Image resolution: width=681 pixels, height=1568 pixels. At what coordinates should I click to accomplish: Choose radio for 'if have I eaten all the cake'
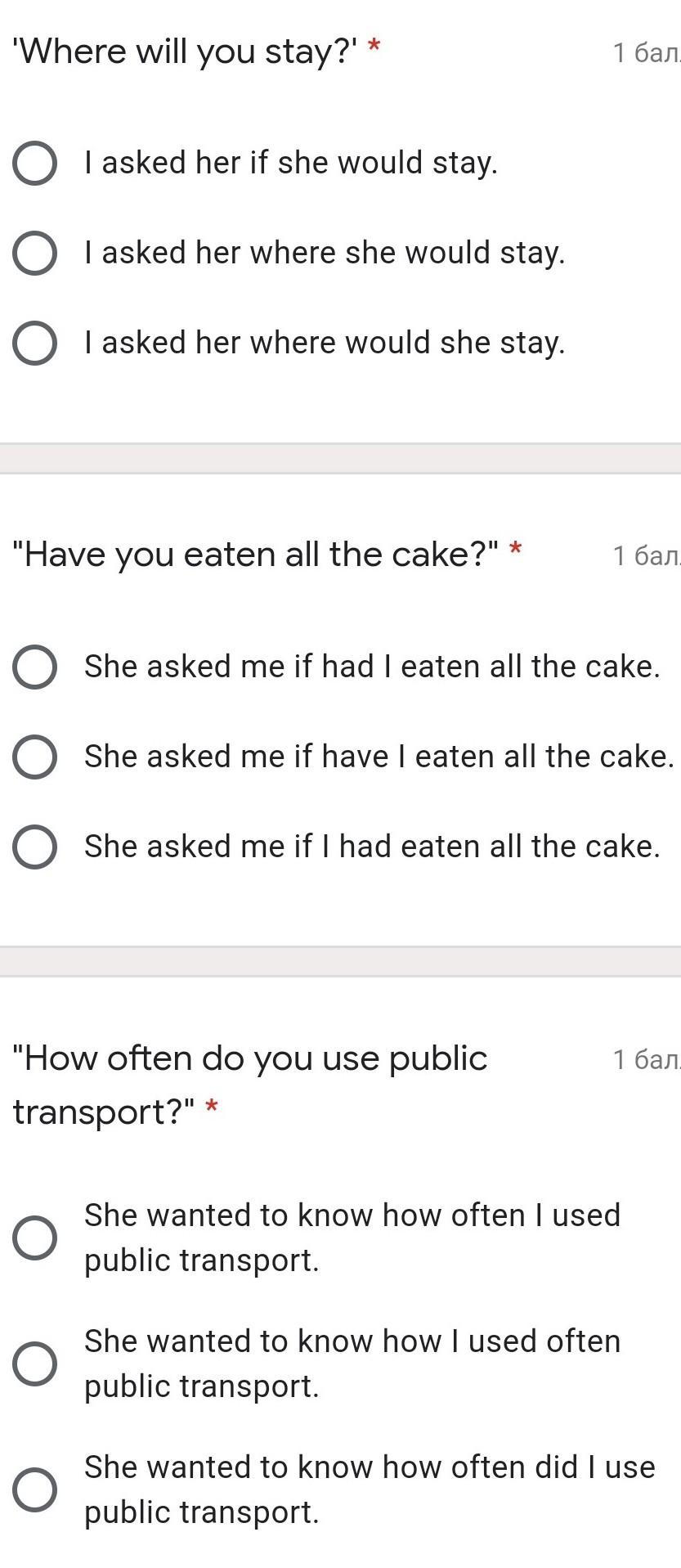coord(34,757)
